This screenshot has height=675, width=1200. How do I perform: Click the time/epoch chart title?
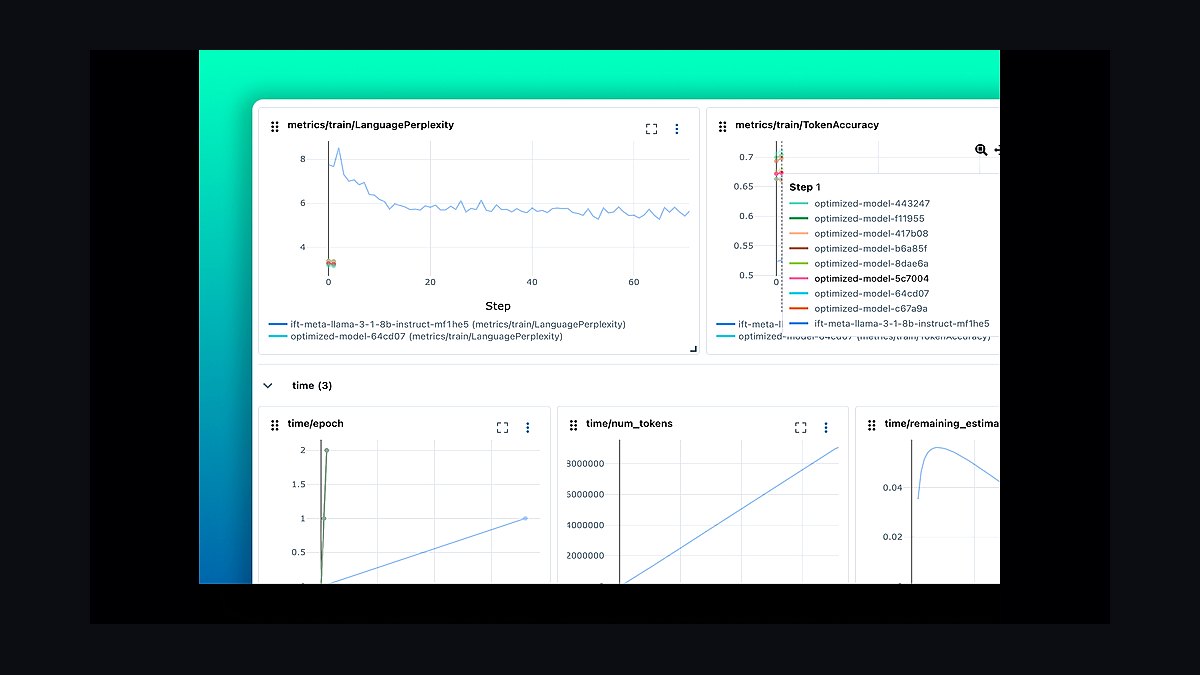[x=315, y=424]
